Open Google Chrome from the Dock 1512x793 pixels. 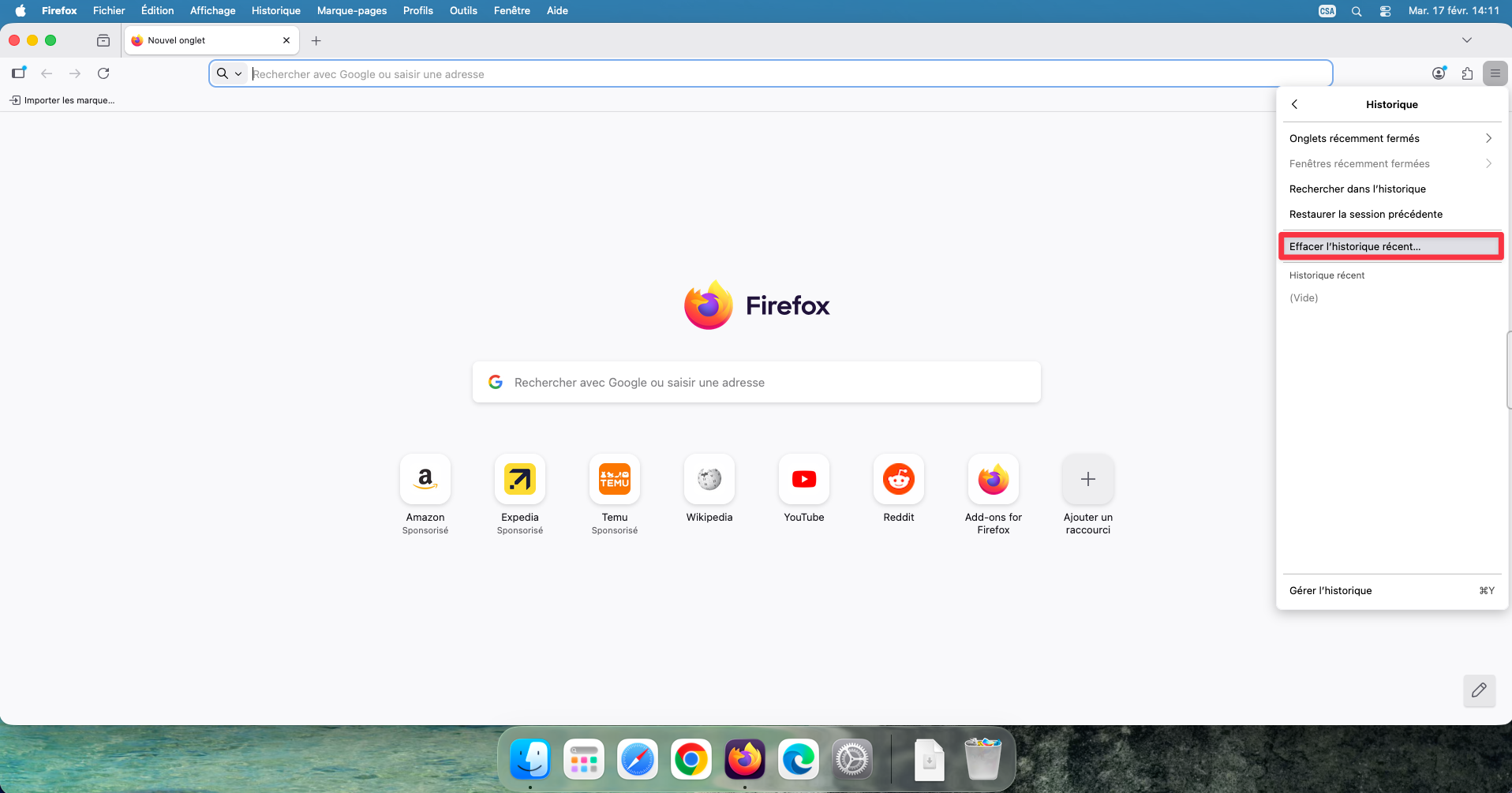pyautogui.click(x=691, y=760)
